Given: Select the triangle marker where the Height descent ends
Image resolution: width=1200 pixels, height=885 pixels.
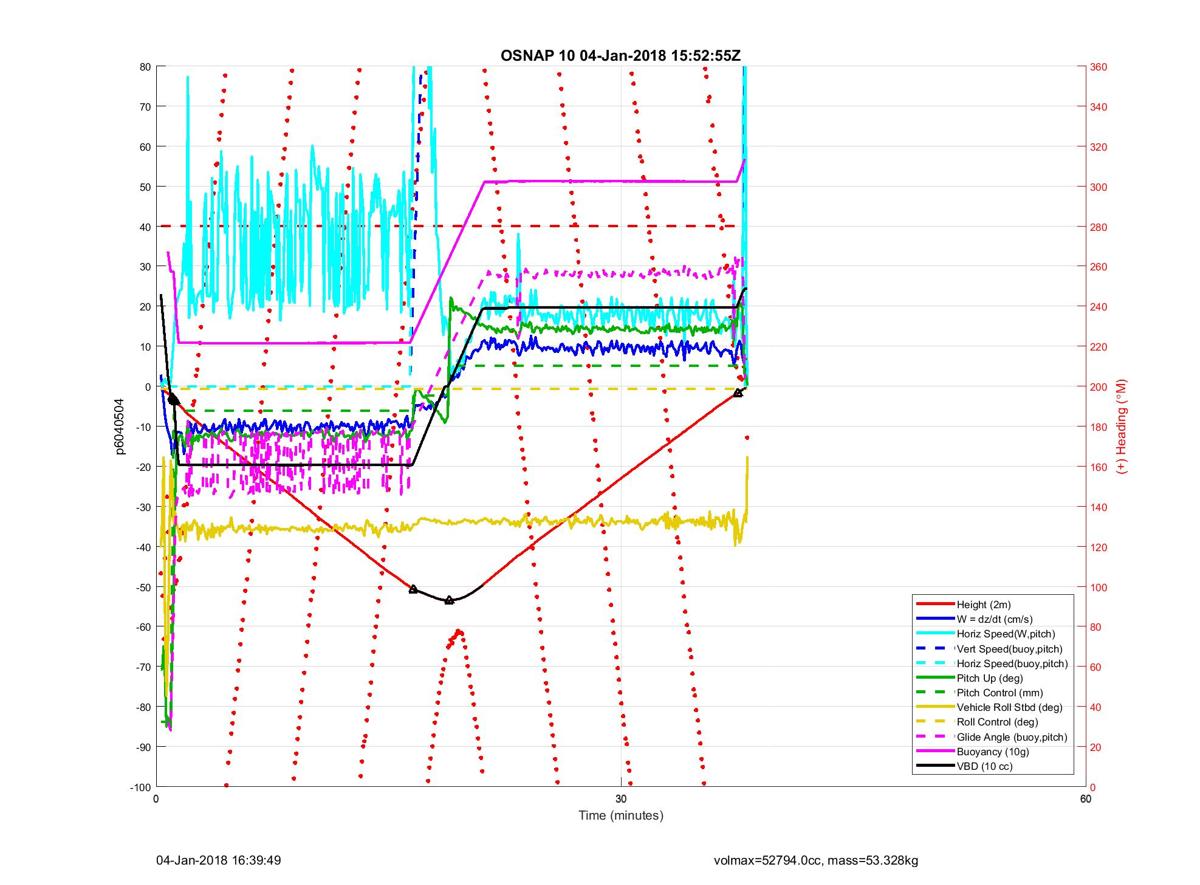Looking at the screenshot, I should [x=414, y=590].
